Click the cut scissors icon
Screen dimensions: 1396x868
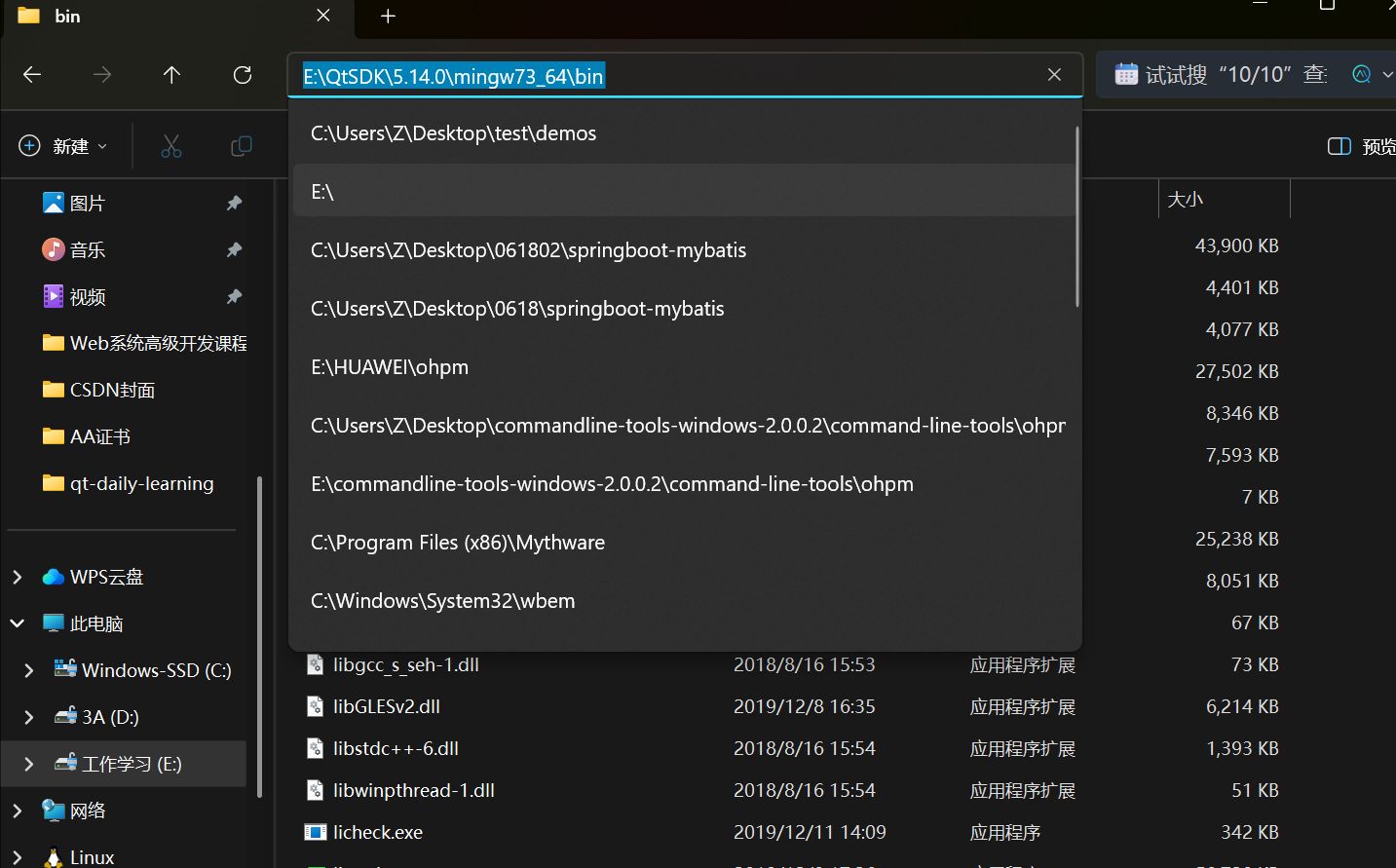171,146
